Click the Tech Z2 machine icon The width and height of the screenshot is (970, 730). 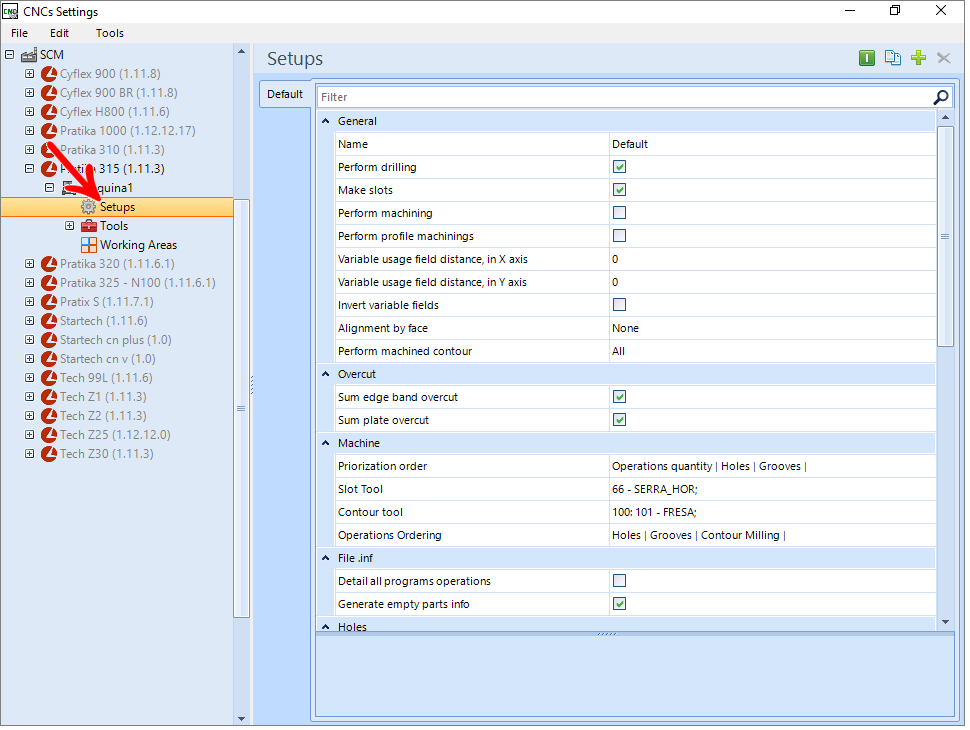point(49,416)
